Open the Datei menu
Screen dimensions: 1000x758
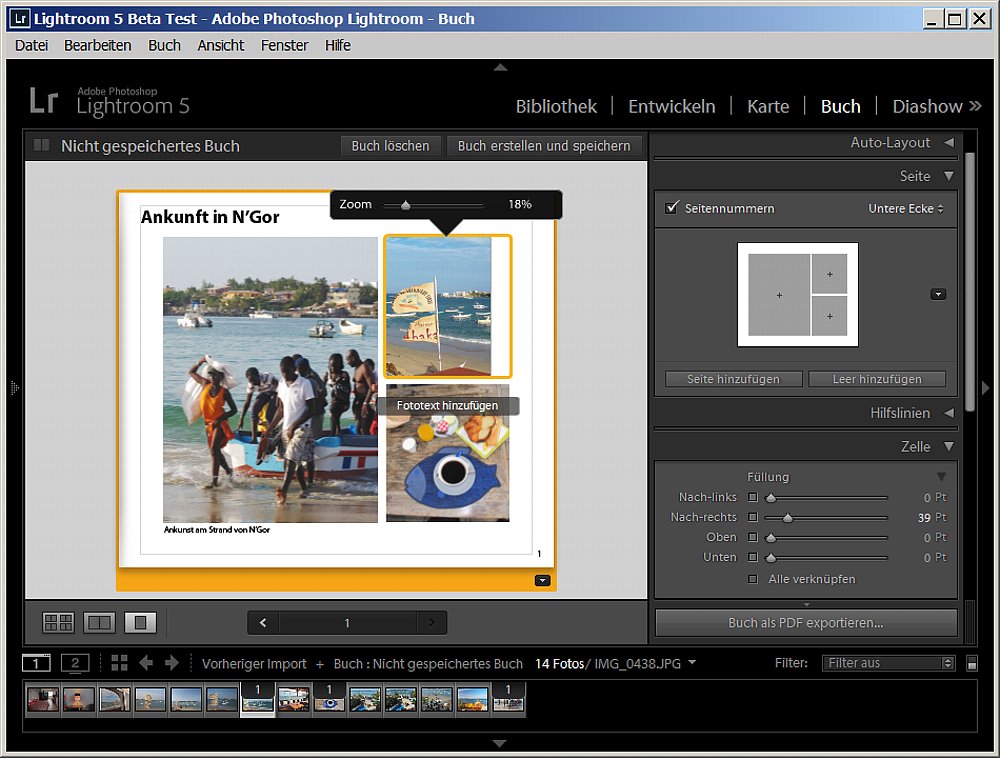31,45
